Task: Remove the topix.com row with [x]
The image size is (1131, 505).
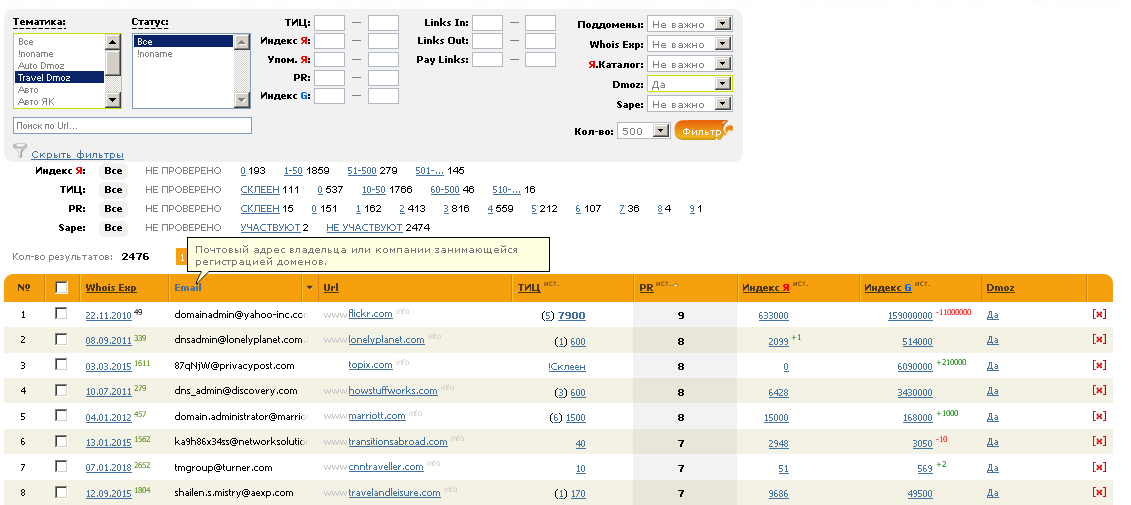Action: coord(1099,366)
